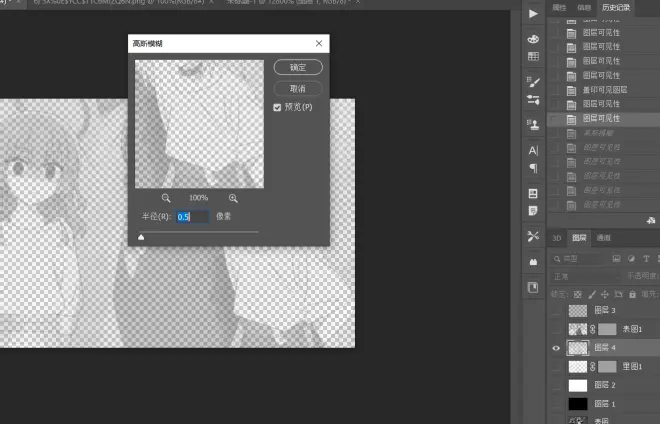This screenshot has width=660, height=424.
Task: Filter layers by pixel layers icon
Action: pos(617,259)
